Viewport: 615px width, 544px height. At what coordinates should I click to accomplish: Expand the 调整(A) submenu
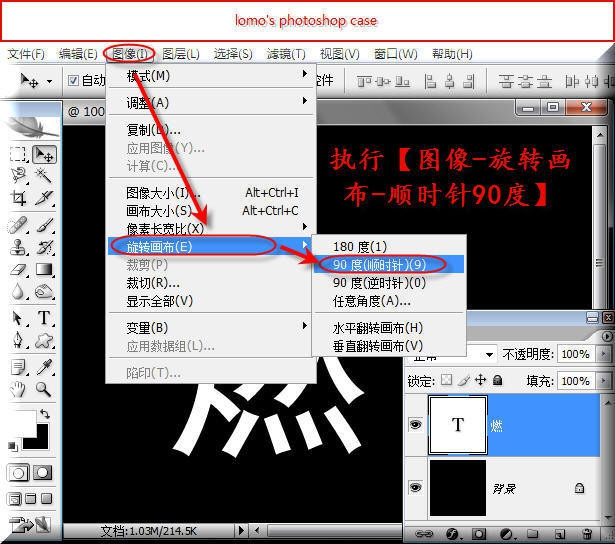212,102
